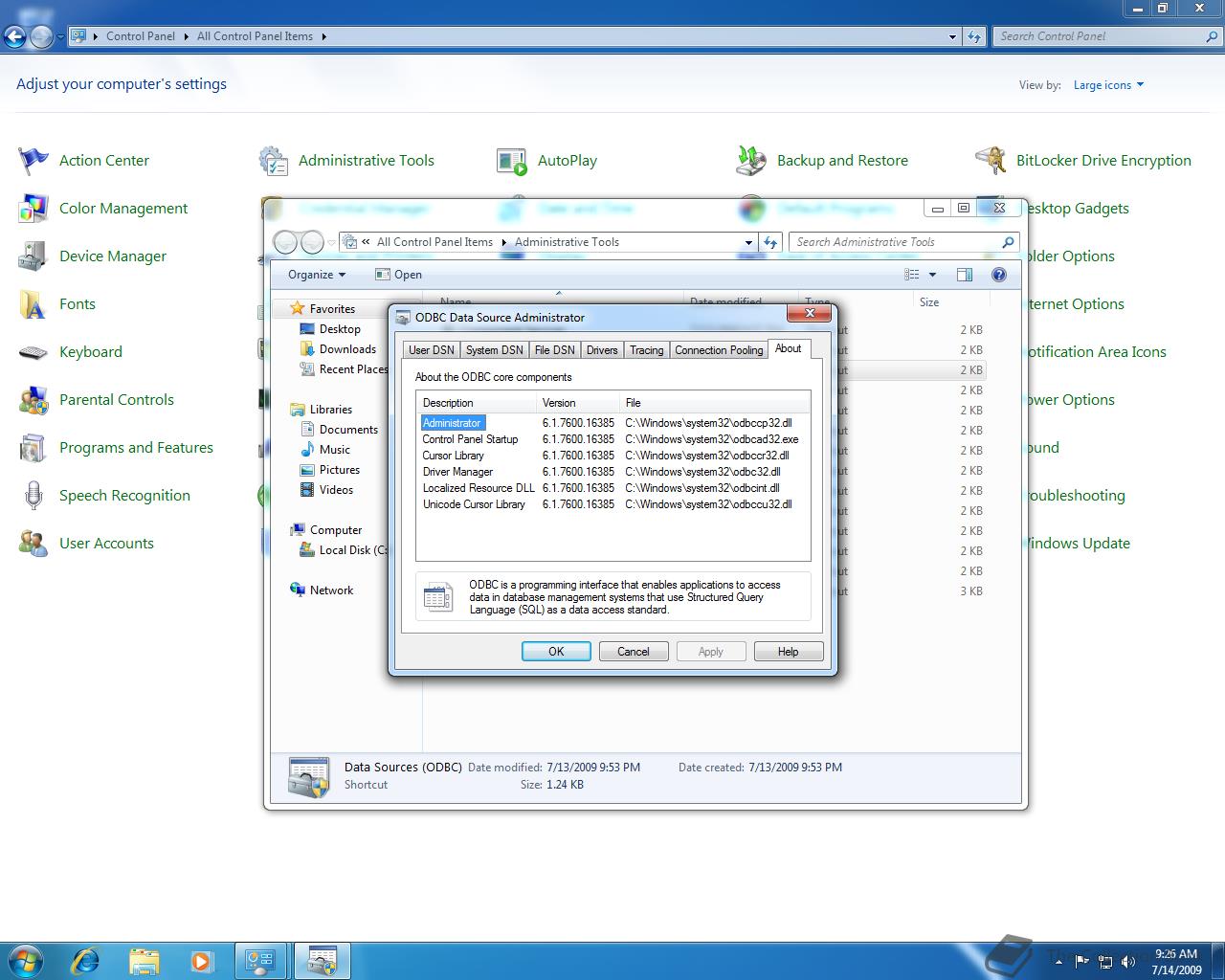Select the Unicode Cursor Library row
This screenshot has width=1225, height=980.
[612, 504]
